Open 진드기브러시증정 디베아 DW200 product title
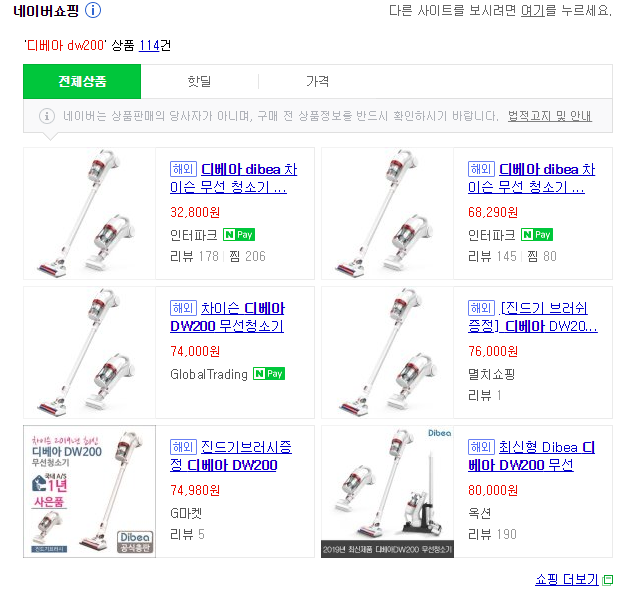Viewport: 627px width, 597px height. click(231, 456)
